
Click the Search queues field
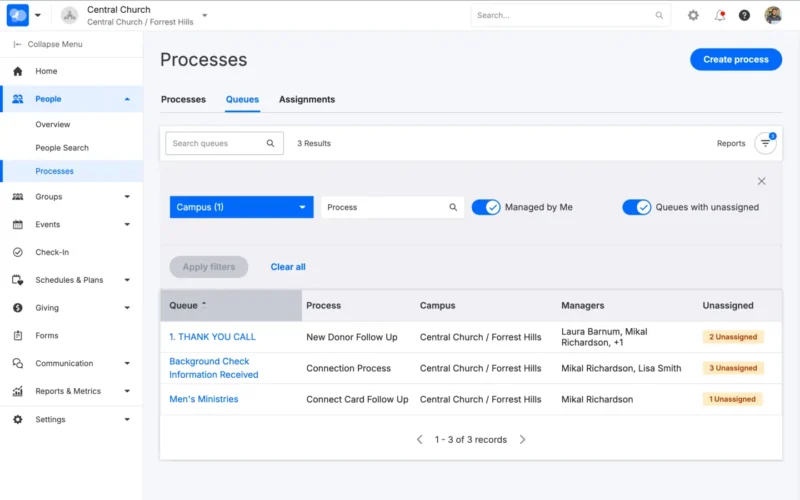[x=224, y=143]
